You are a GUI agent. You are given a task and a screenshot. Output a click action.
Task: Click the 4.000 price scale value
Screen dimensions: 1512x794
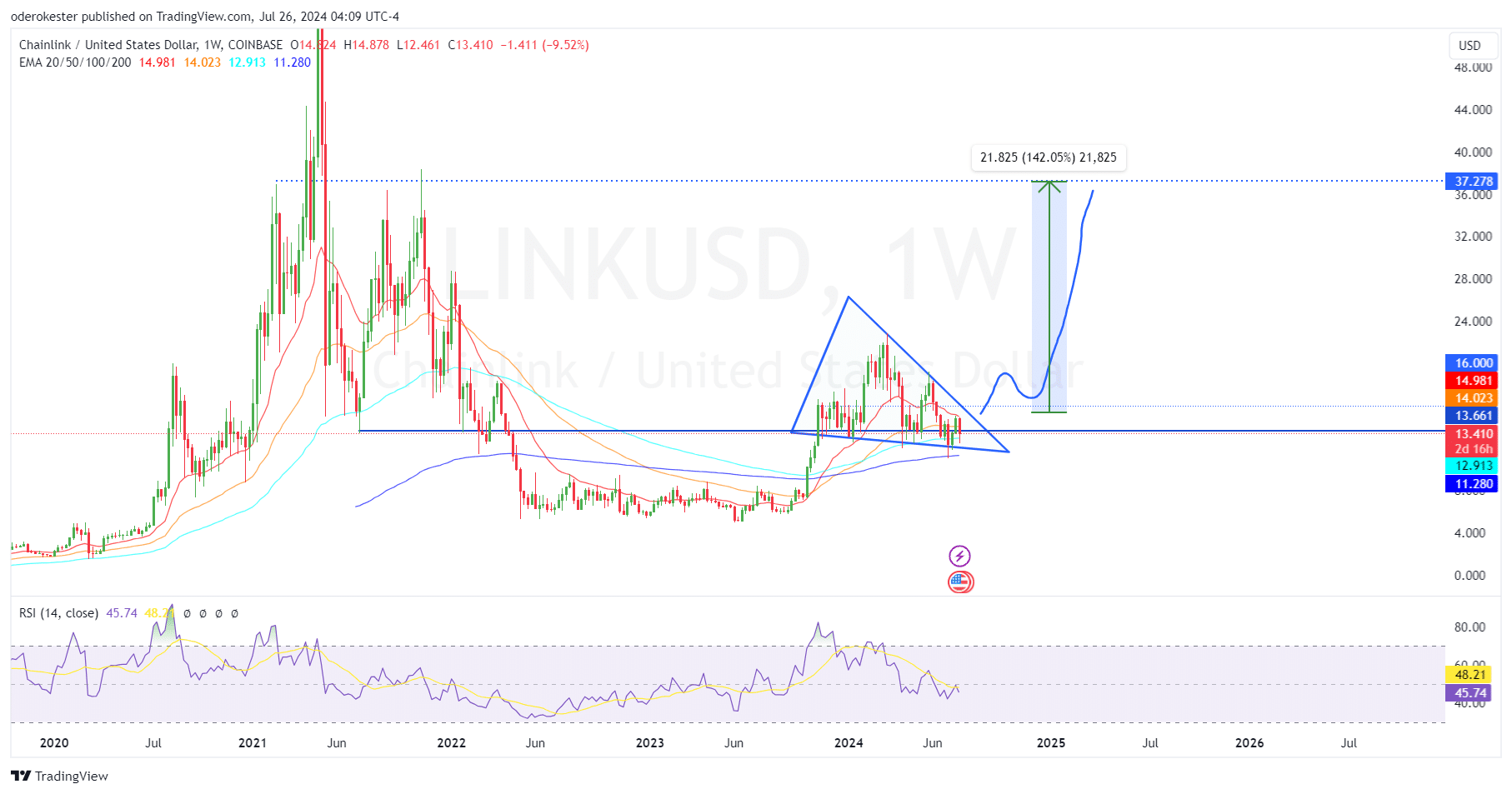(1469, 533)
